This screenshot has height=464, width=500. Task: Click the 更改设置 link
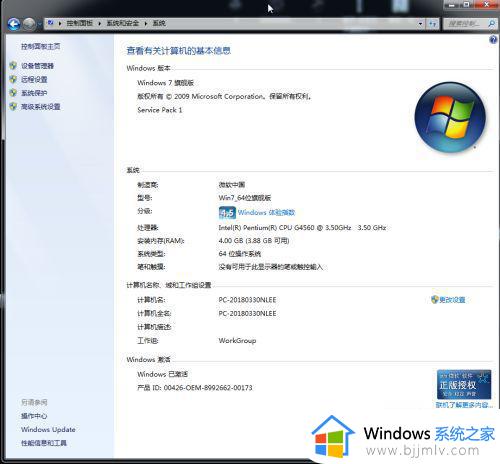tap(452, 300)
